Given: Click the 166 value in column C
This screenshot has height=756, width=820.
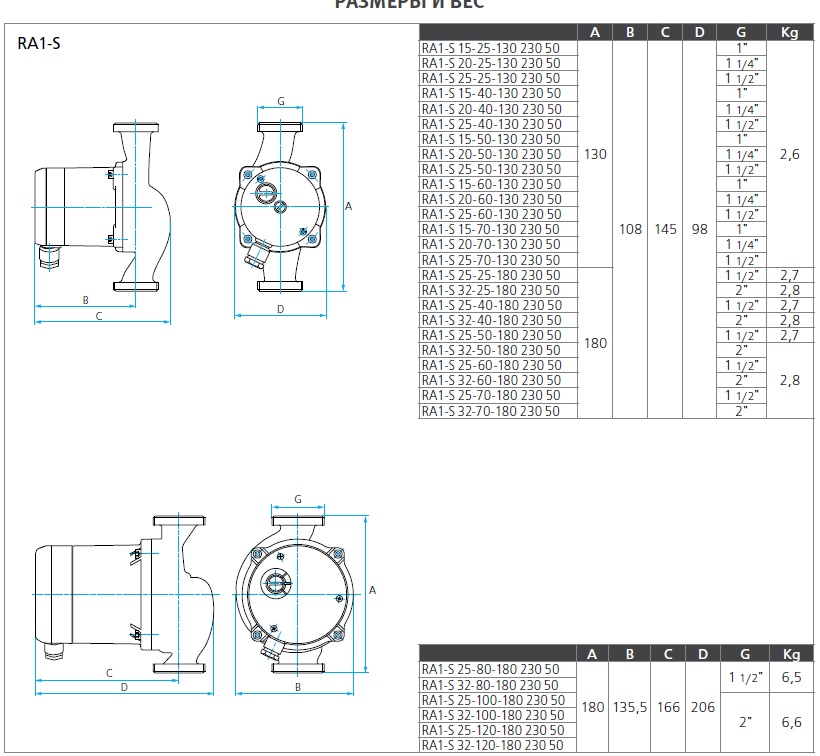Looking at the screenshot, I should point(668,707).
